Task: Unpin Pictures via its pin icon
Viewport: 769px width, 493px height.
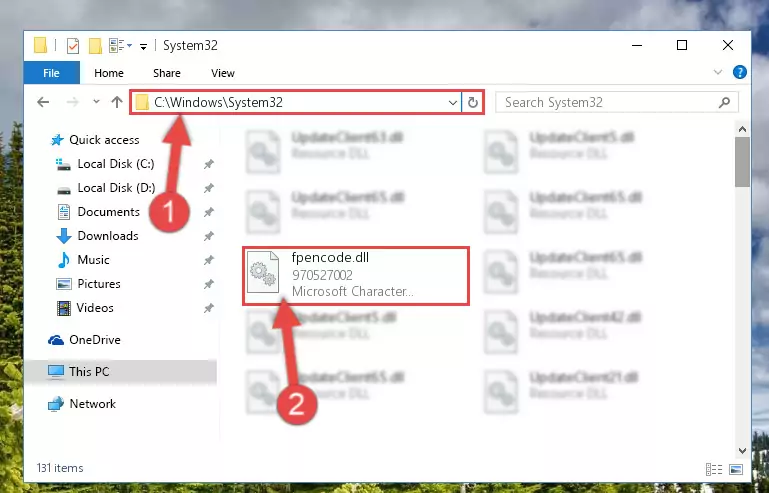Action: pos(209,284)
